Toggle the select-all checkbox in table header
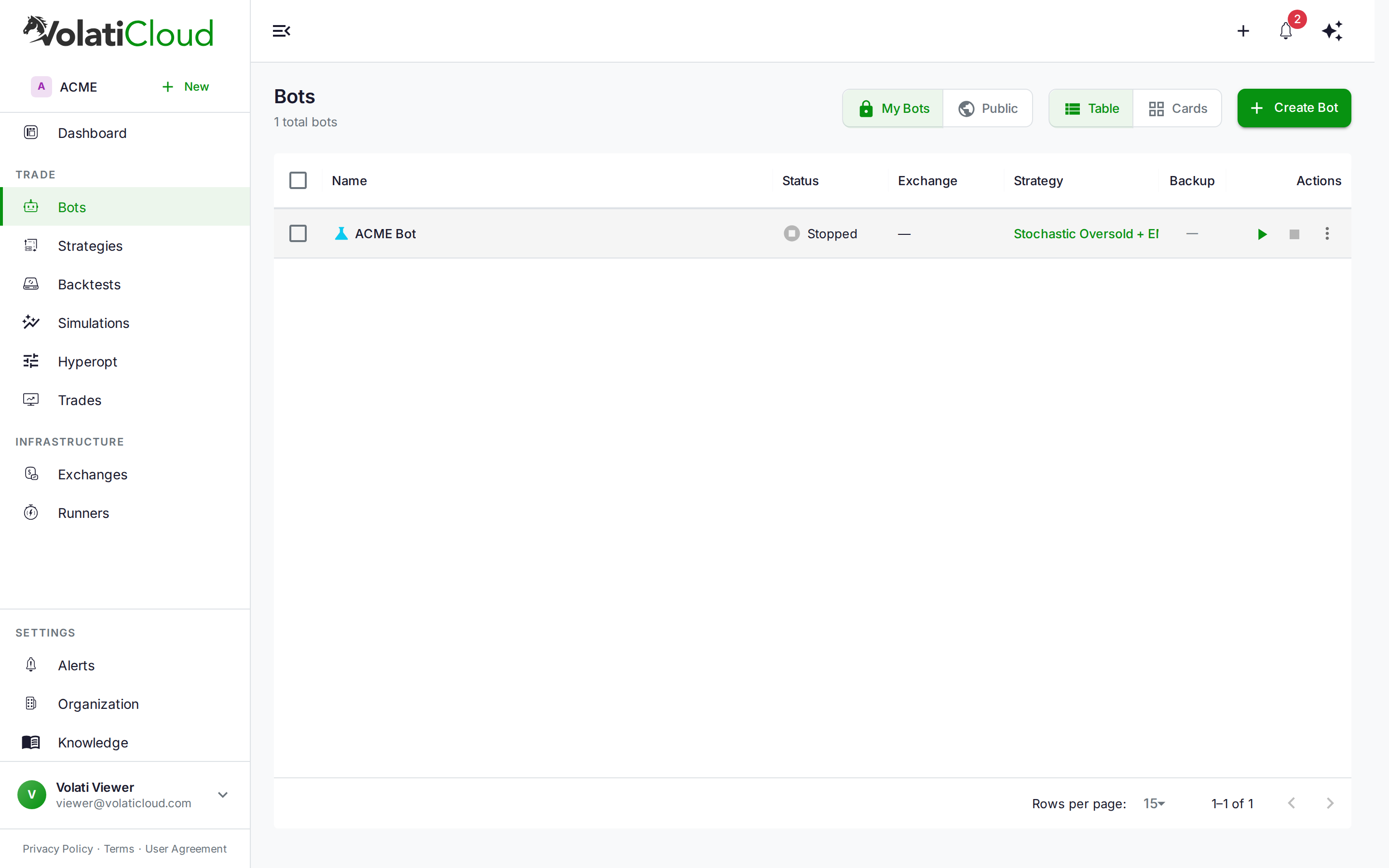 point(298,180)
